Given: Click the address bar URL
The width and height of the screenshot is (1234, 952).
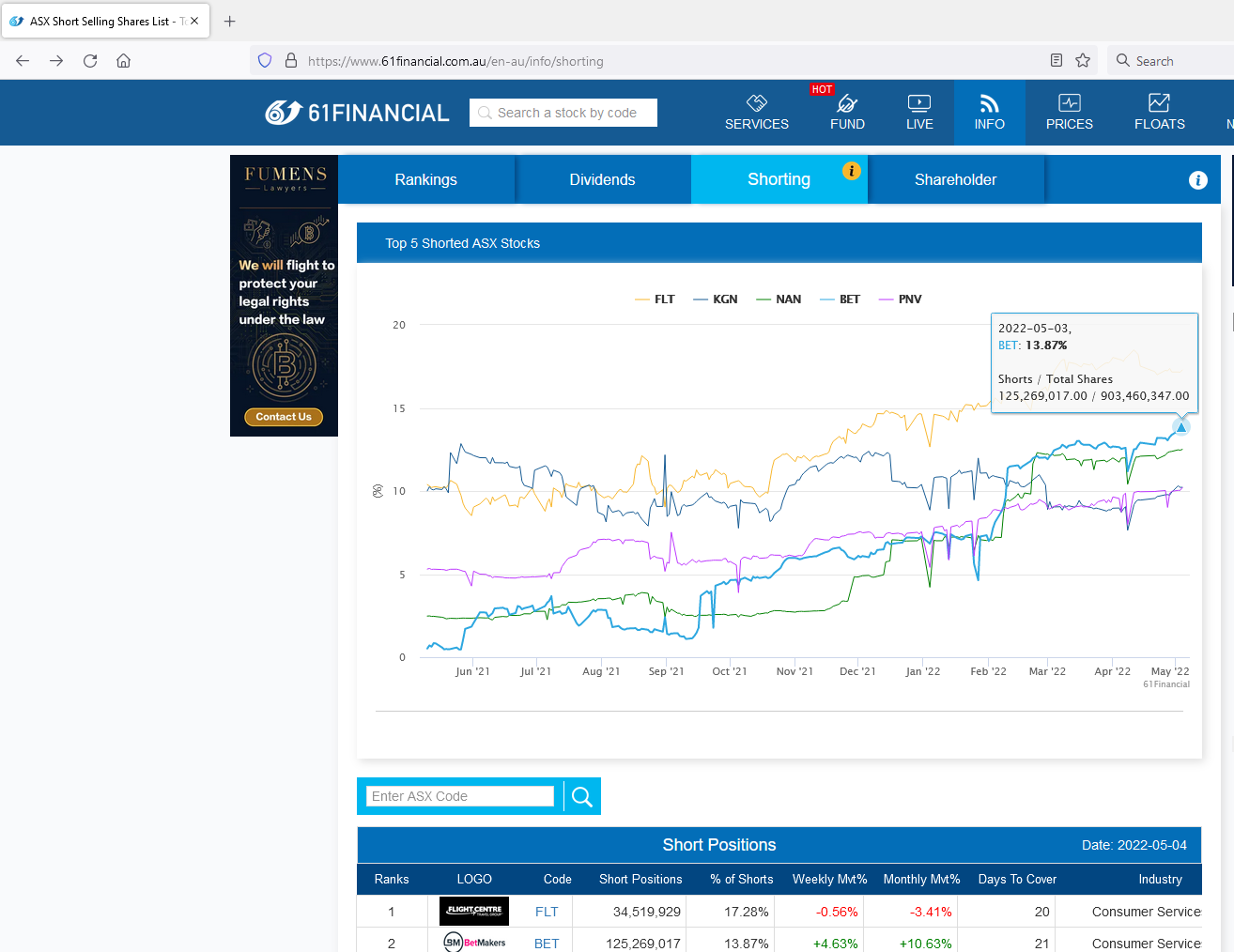Looking at the screenshot, I should click(x=455, y=61).
